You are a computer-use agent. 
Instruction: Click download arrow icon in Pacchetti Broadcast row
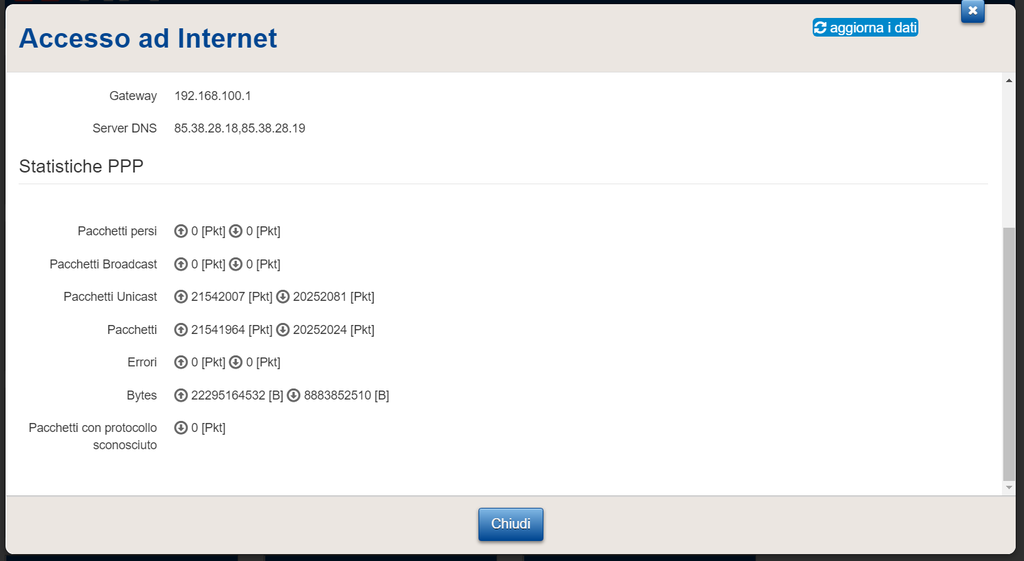point(236,264)
